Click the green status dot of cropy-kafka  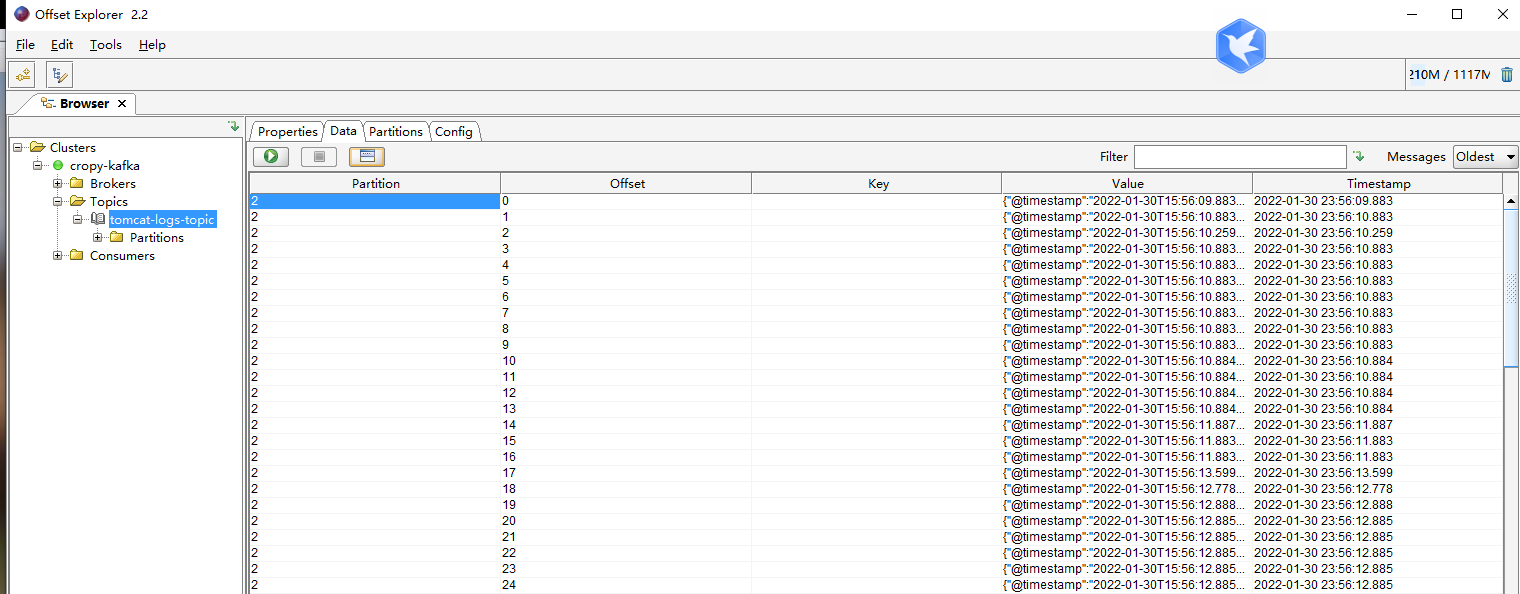pos(58,166)
